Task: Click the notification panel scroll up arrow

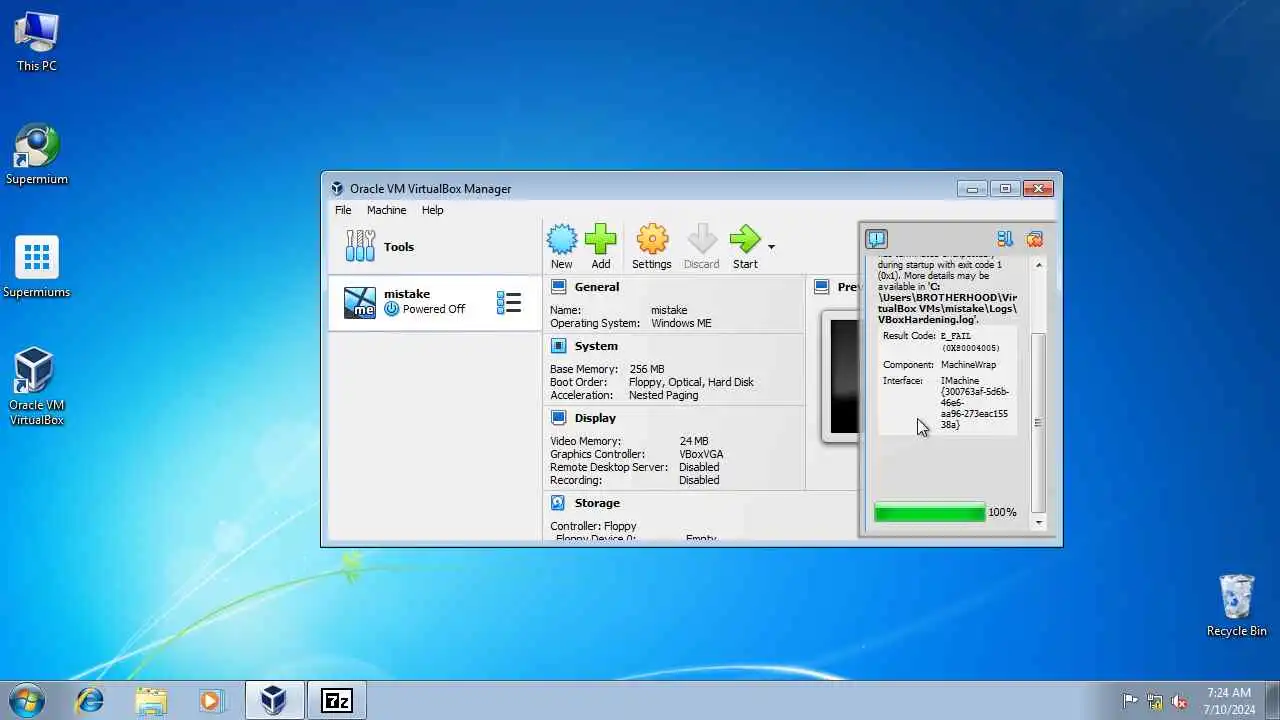Action: (x=1038, y=265)
